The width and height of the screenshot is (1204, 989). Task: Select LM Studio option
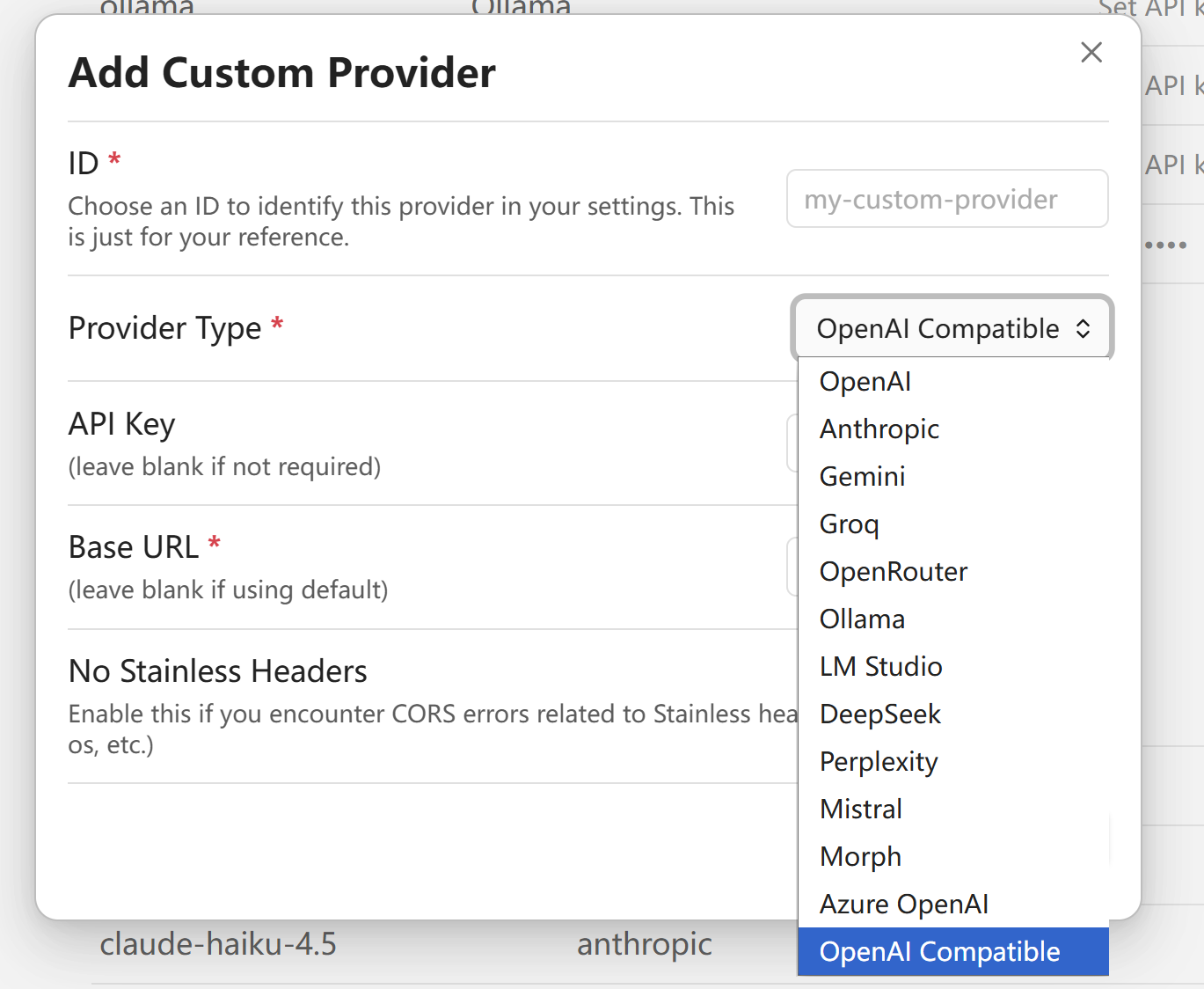953,667
